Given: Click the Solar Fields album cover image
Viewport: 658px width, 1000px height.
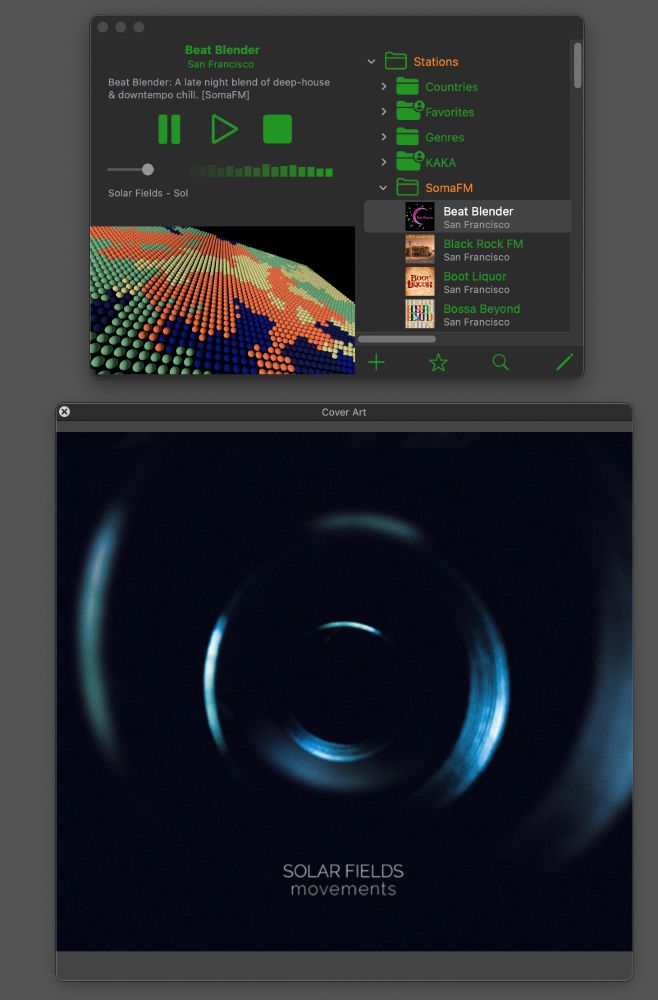Looking at the screenshot, I should 344,691.
